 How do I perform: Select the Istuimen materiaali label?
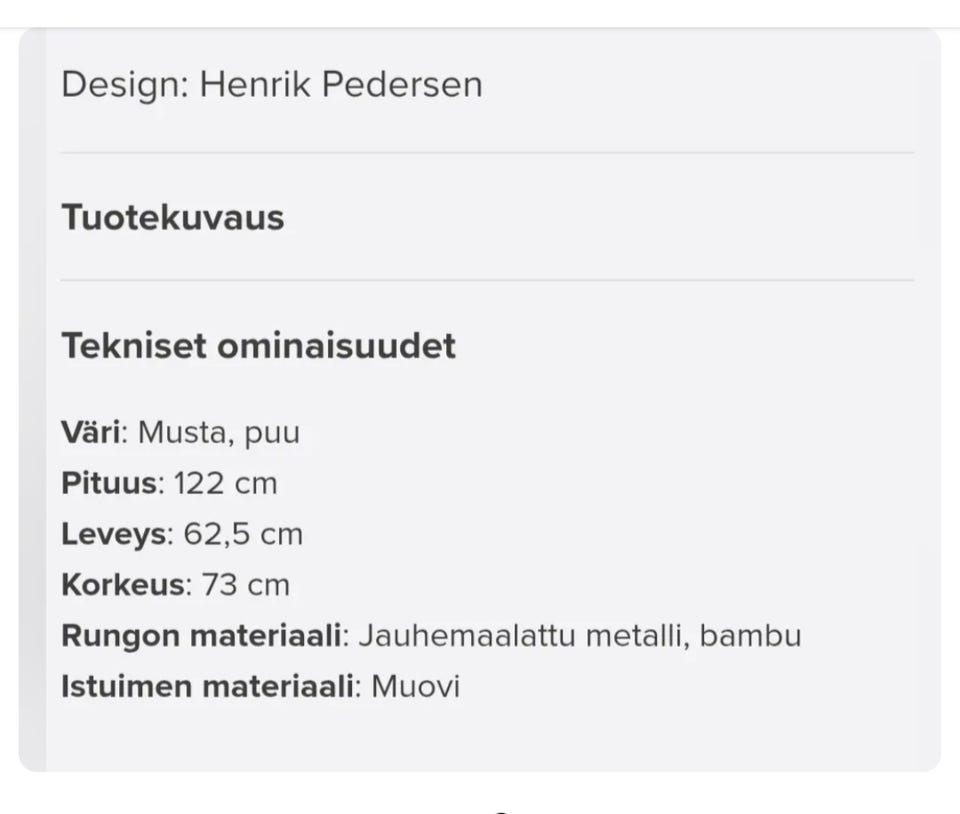point(208,687)
